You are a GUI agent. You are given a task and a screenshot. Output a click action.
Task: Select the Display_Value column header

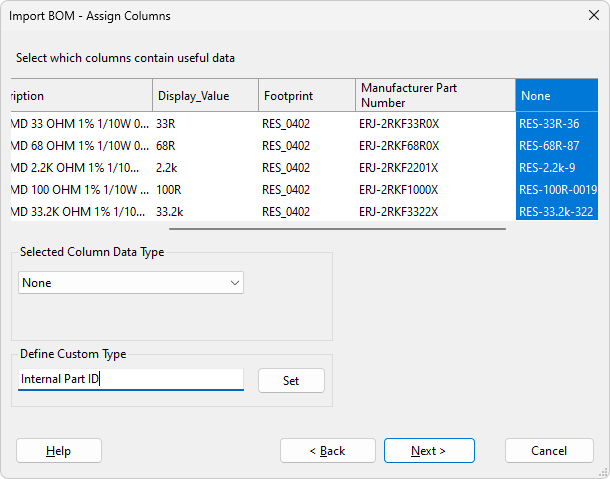coord(205,96)
